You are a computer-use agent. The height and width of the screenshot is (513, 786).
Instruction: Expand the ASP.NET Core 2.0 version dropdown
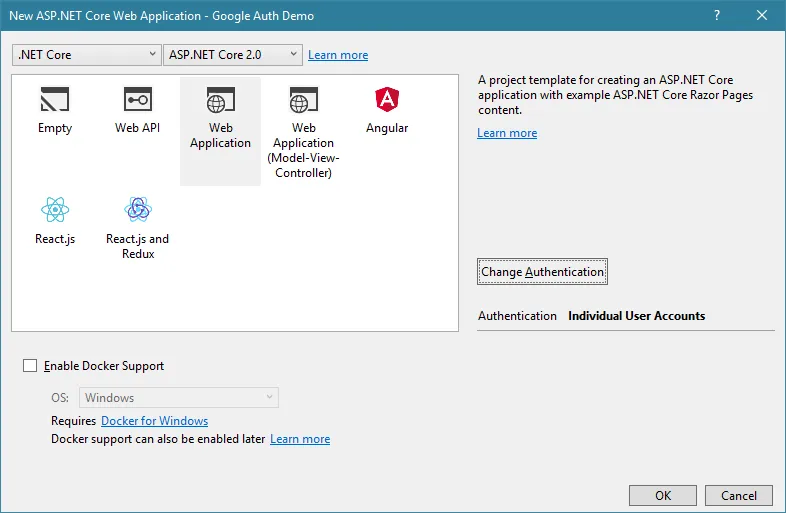[x=233, y=55]
